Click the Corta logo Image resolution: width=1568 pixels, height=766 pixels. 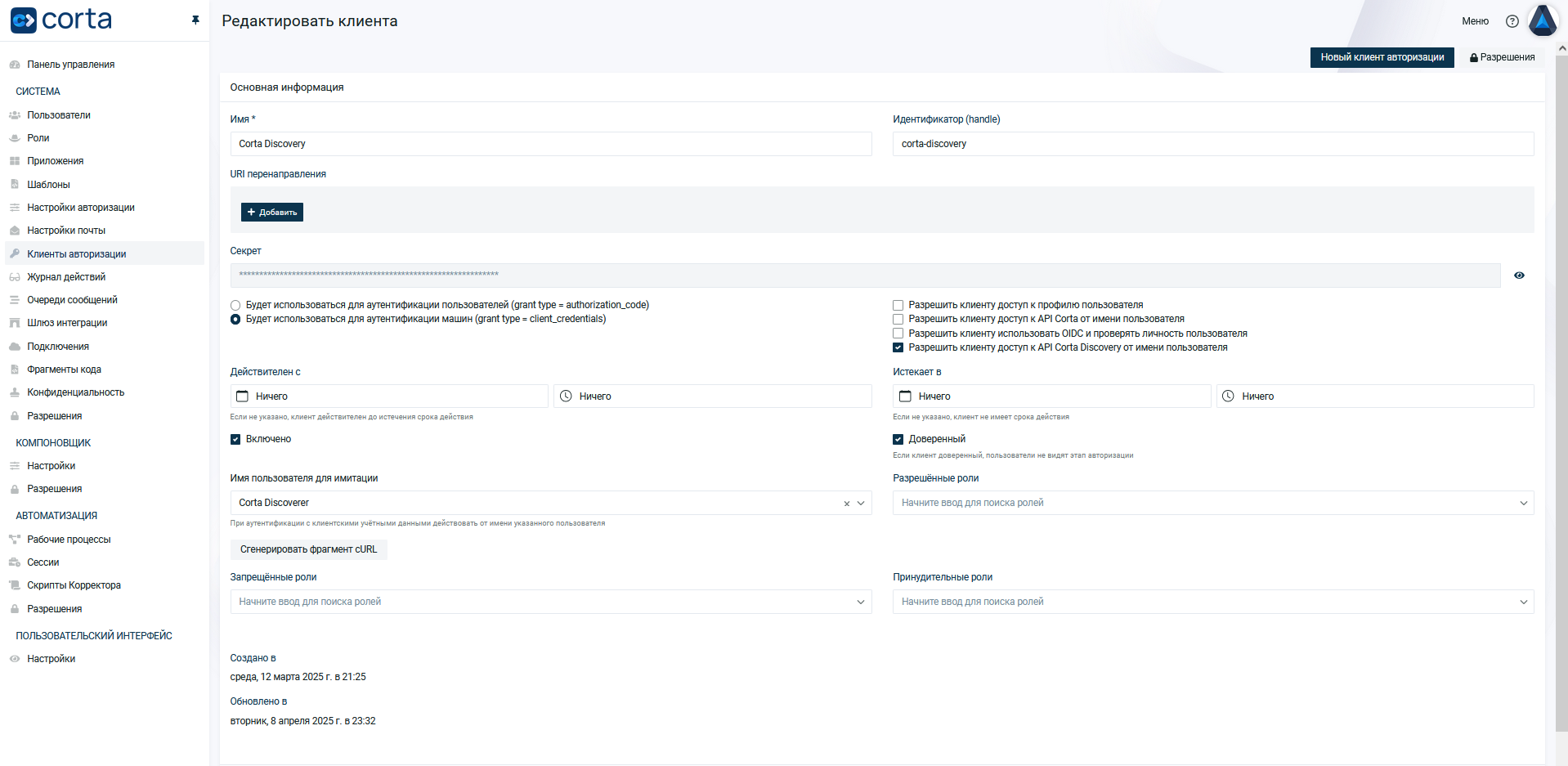coord(60,20)
